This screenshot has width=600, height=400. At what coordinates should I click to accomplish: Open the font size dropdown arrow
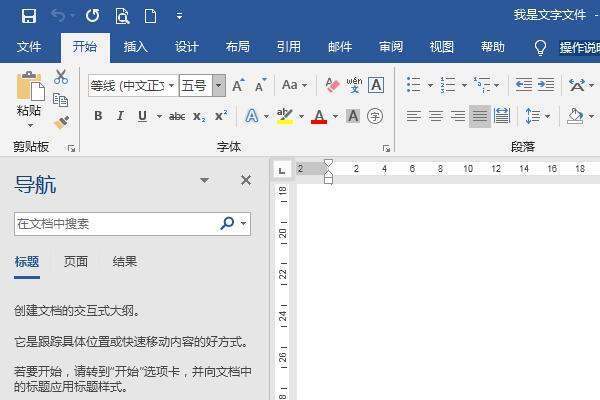coord(218,85)
